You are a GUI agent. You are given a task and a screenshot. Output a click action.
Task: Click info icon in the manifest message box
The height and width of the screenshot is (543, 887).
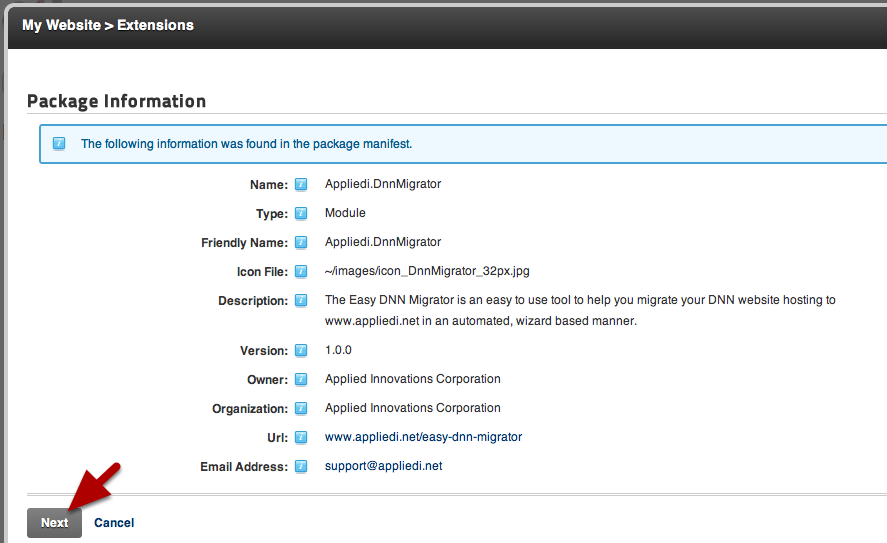click(x=59, y=144)
